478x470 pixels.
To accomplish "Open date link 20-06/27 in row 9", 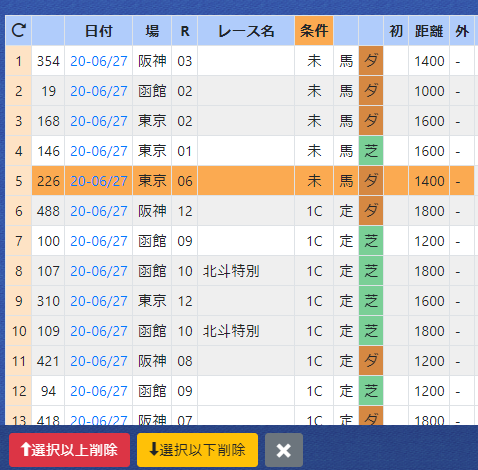I will point(99,301).
